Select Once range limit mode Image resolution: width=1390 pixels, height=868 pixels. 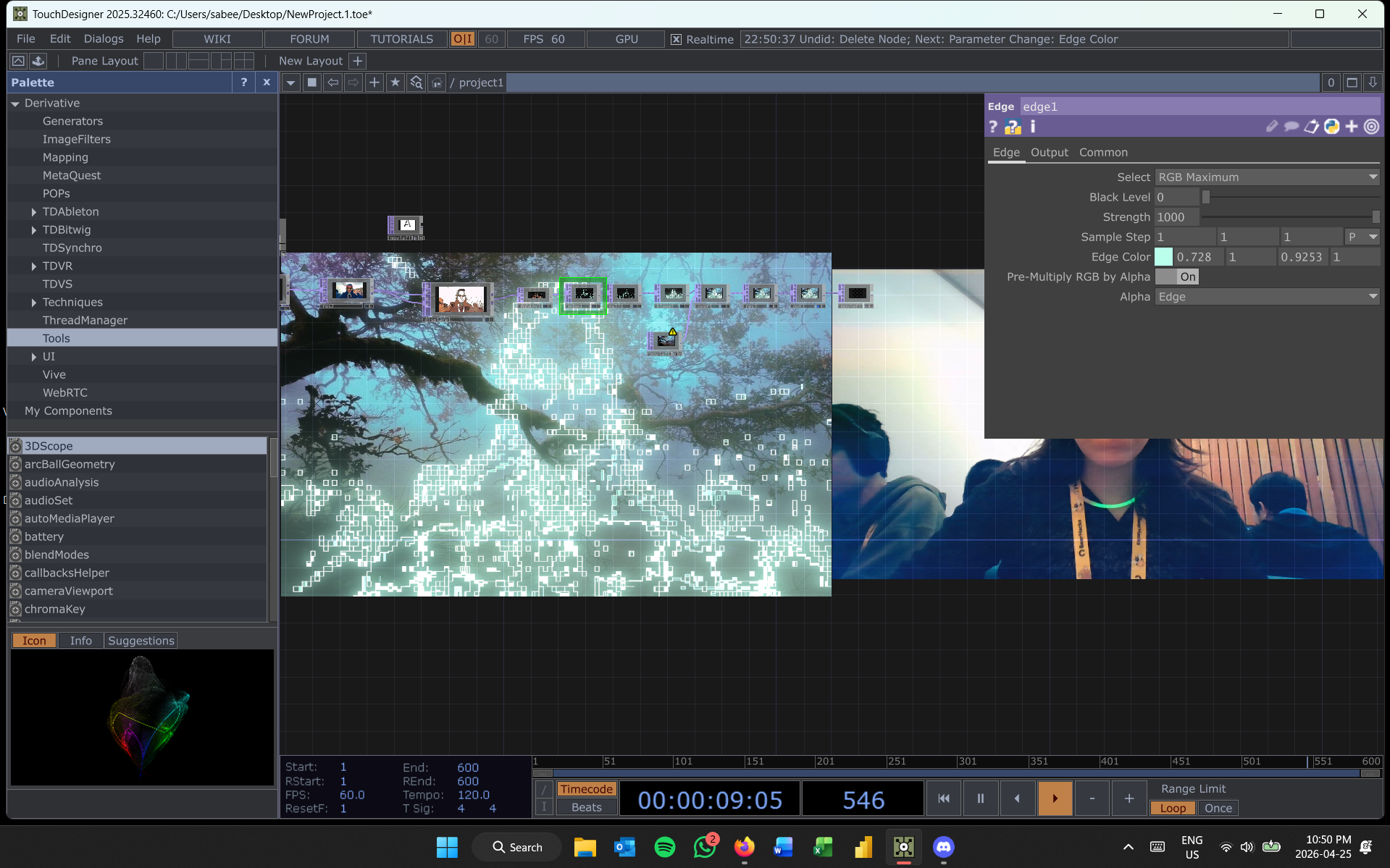point(1218,808)
